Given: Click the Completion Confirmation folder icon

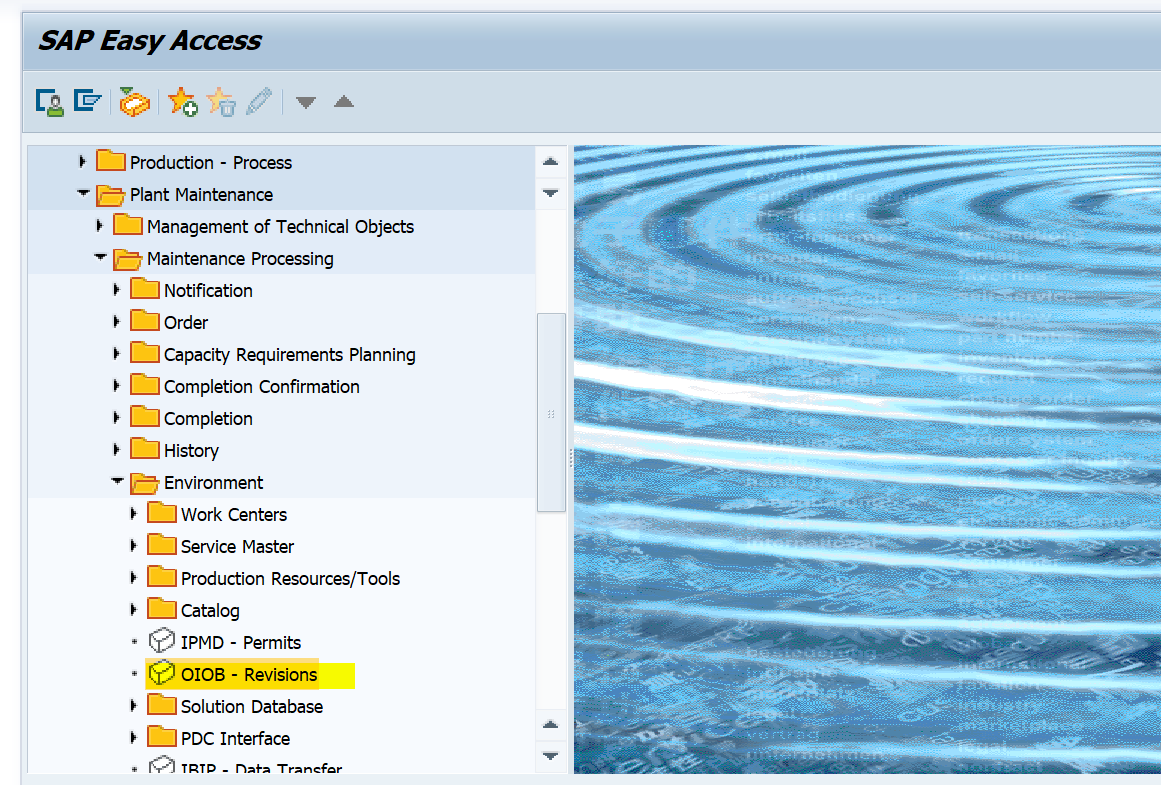Looking at the screenshot, I should pyautogui.click(x=144, y=384).
